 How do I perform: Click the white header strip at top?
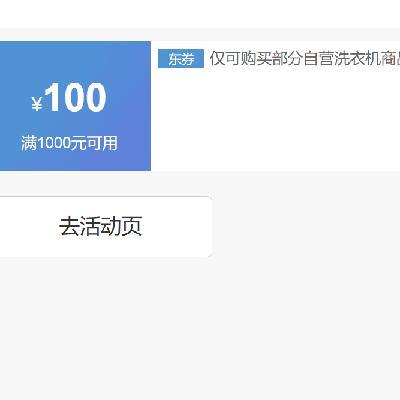point(200,14)
